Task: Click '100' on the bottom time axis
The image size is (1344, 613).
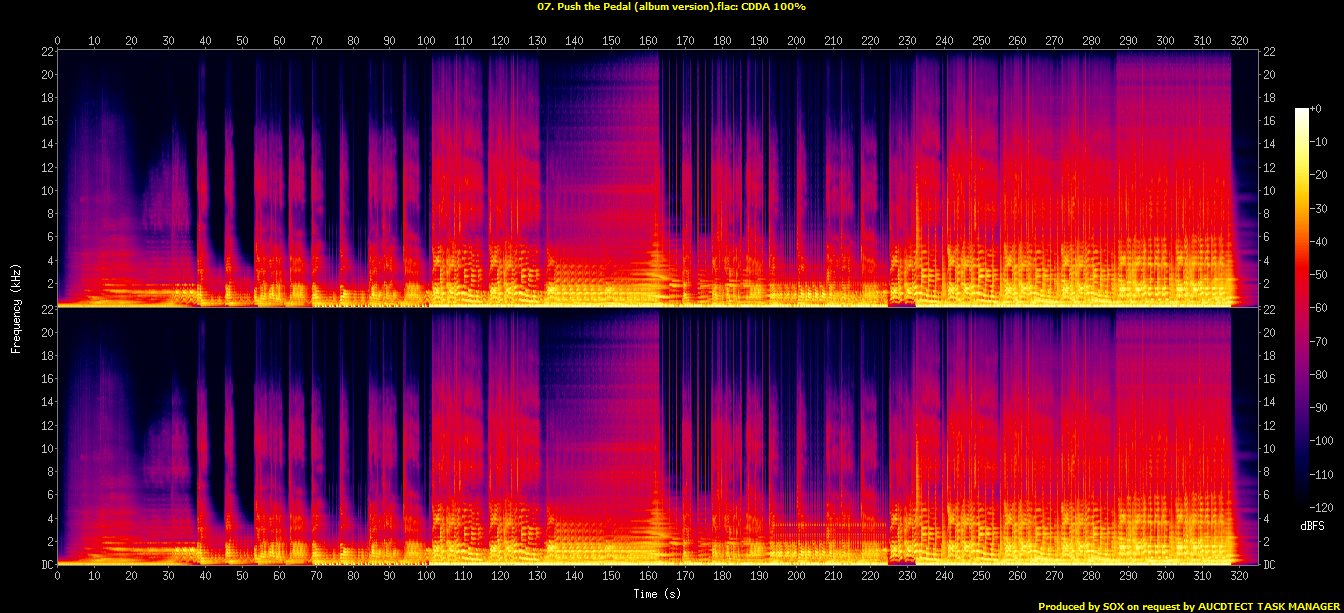Action: pos(427,576)
